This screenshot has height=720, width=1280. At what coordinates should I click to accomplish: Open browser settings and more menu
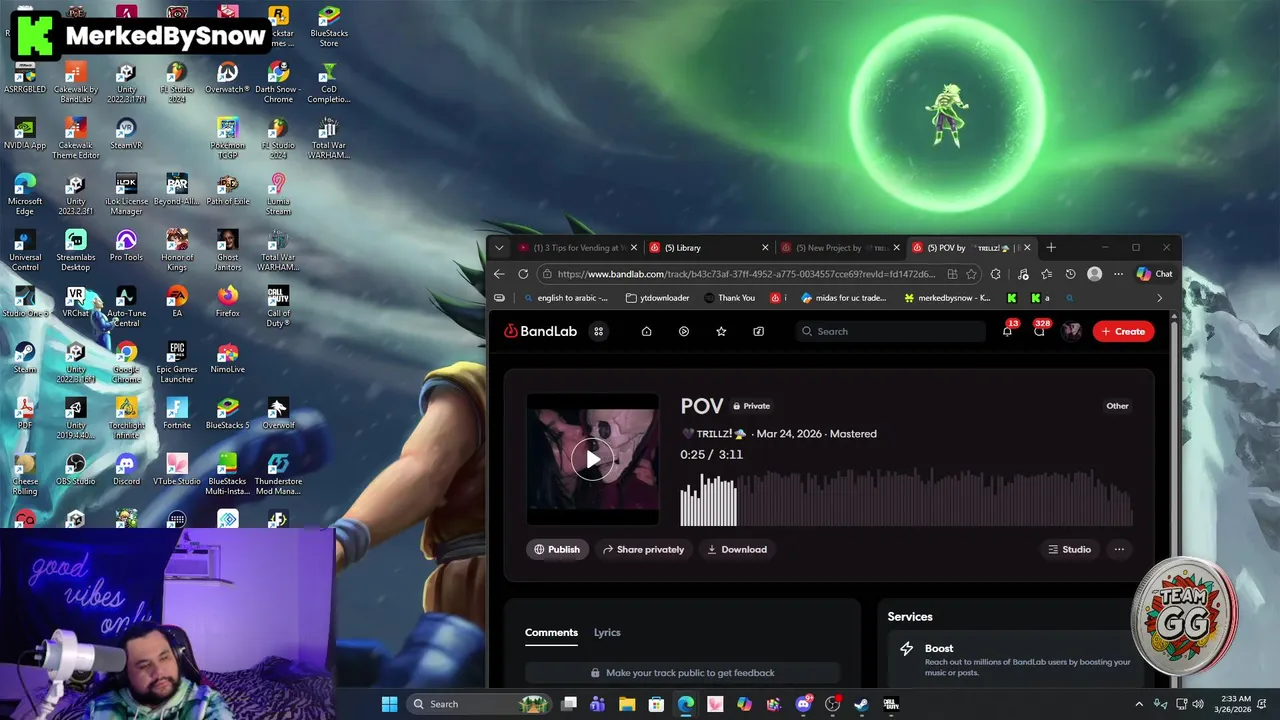1118,274
